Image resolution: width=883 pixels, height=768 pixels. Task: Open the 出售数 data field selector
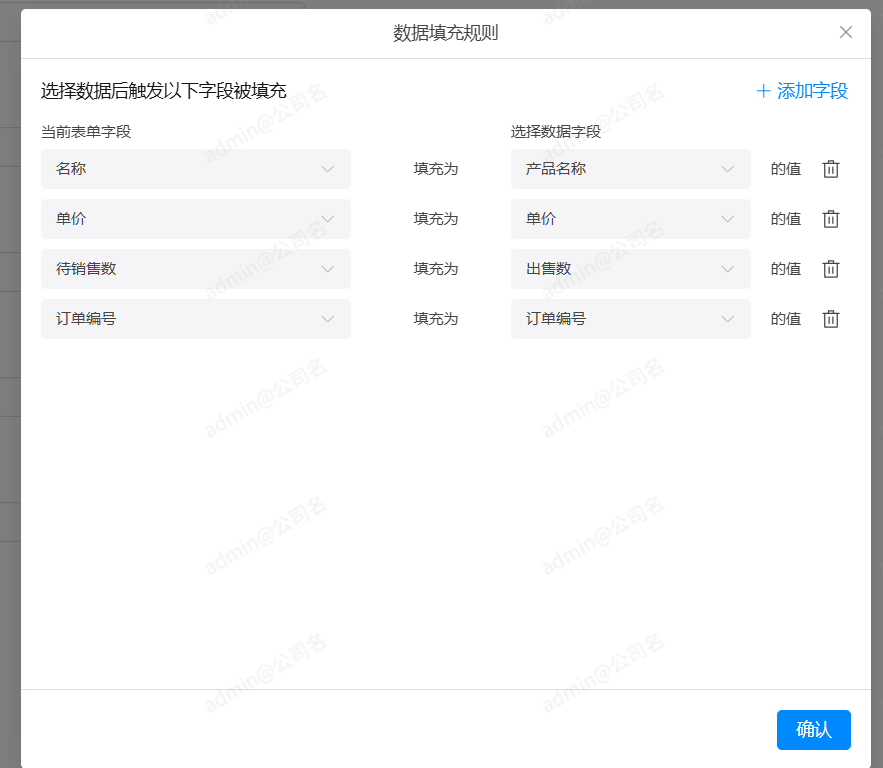pyautogui.click(x=630, y=269)
